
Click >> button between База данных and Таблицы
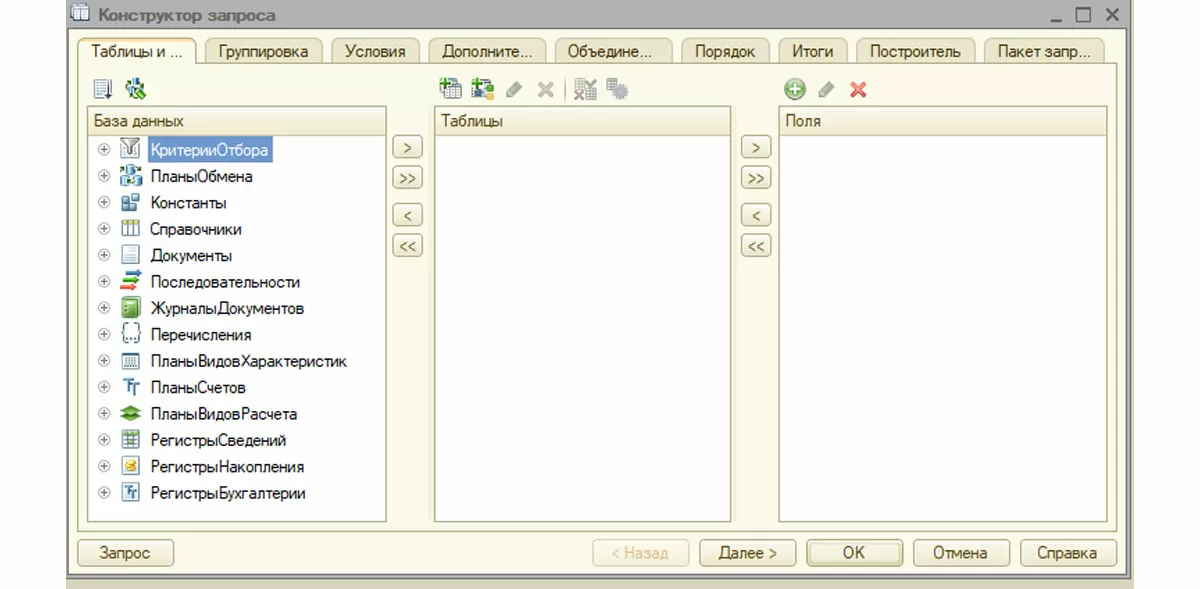pyautogui.click(x=407, y=178)
